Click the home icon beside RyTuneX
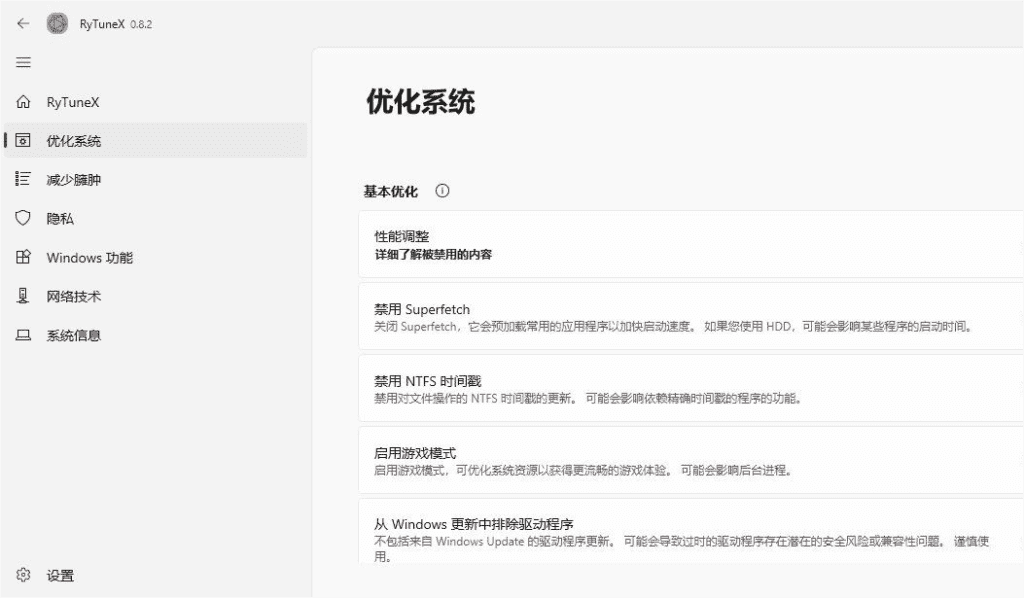This screenshot has height=598, width=1024. click(23, 102)
